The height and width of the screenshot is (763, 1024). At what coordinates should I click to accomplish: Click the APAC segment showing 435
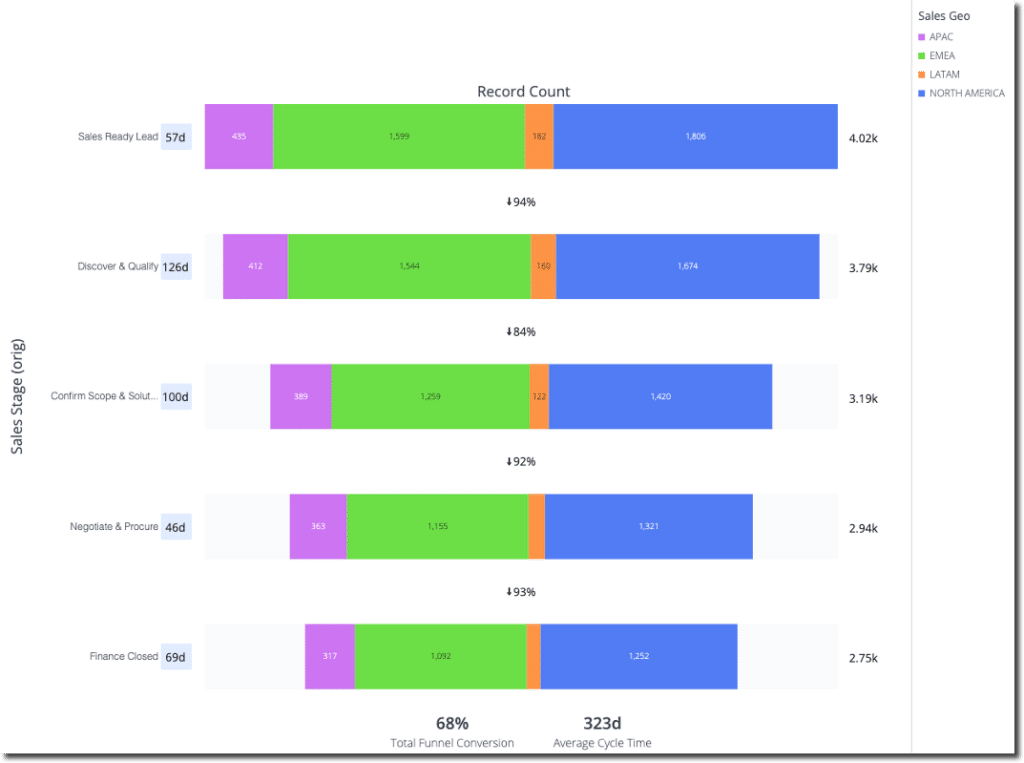(x=239, y=137)
